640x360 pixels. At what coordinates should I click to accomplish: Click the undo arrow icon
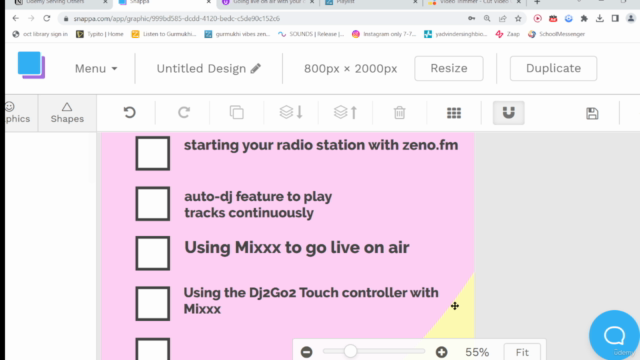(x=129, y=112)
